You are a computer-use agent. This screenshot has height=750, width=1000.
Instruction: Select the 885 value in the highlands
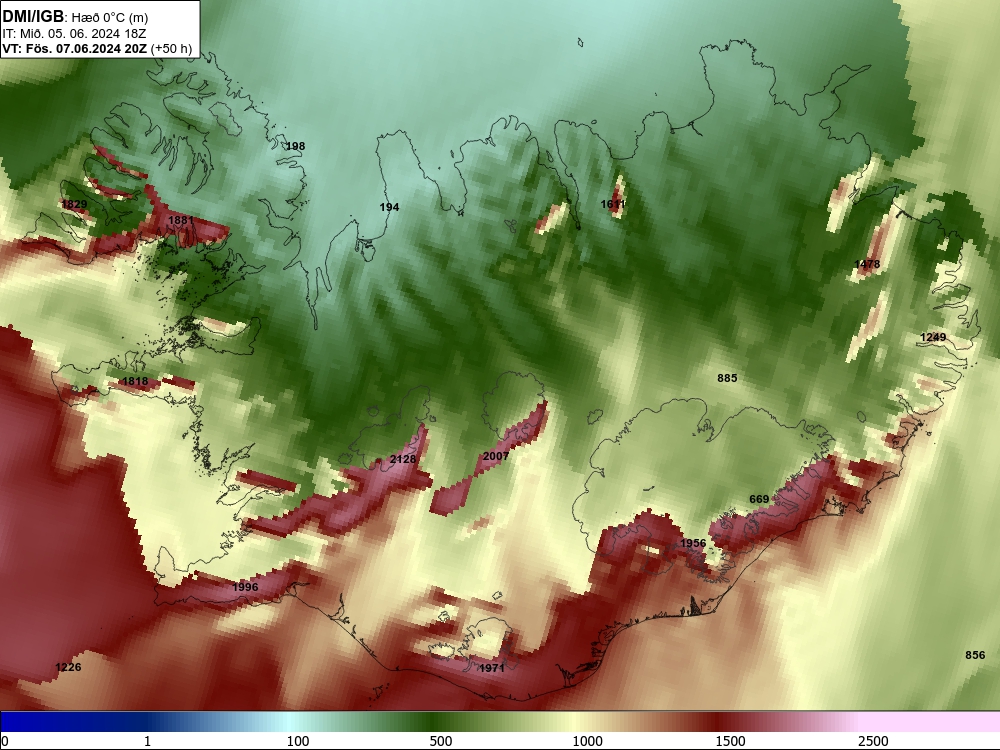coord(727,378)
